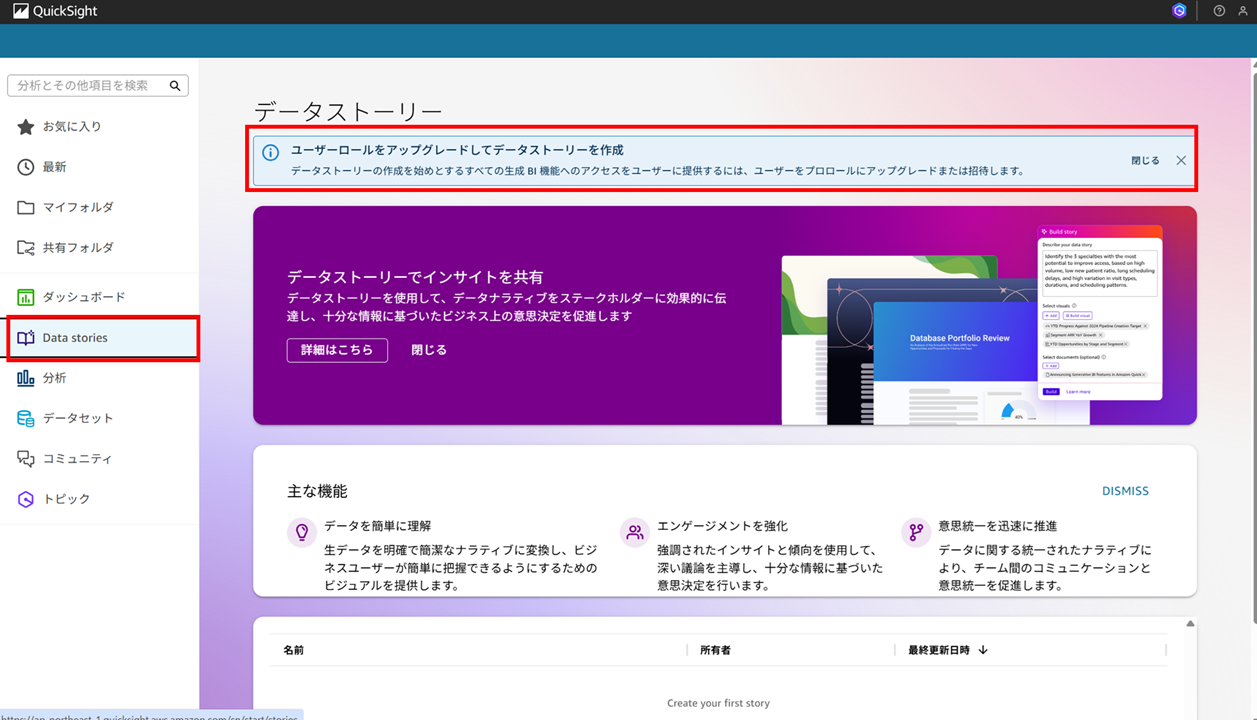
Task: Click the 主な機能 heading
Action: coord(317,491)
